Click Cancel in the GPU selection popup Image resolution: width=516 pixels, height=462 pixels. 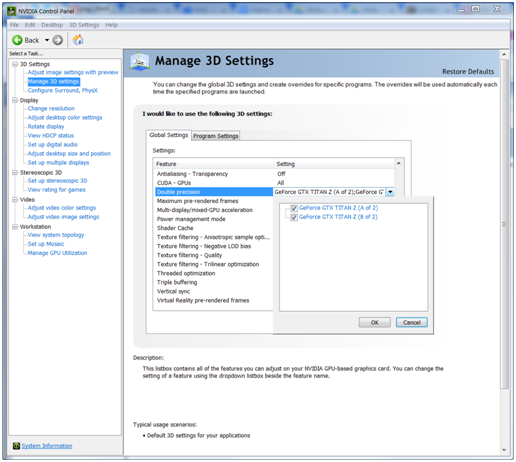point(412,322)
